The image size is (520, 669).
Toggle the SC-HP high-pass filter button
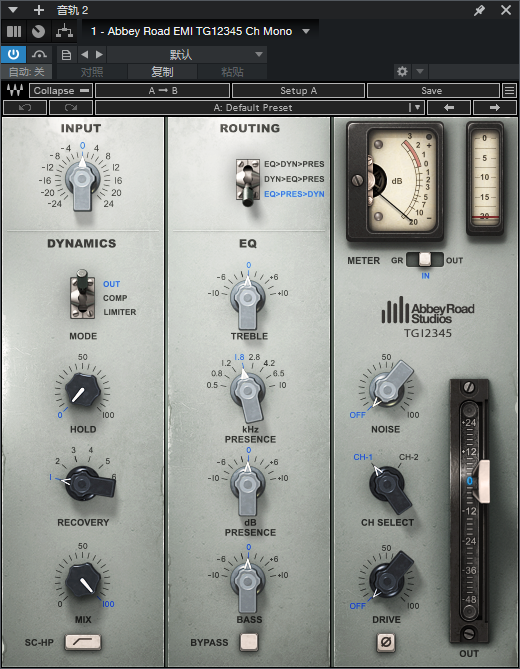click(x=83, y=642)
